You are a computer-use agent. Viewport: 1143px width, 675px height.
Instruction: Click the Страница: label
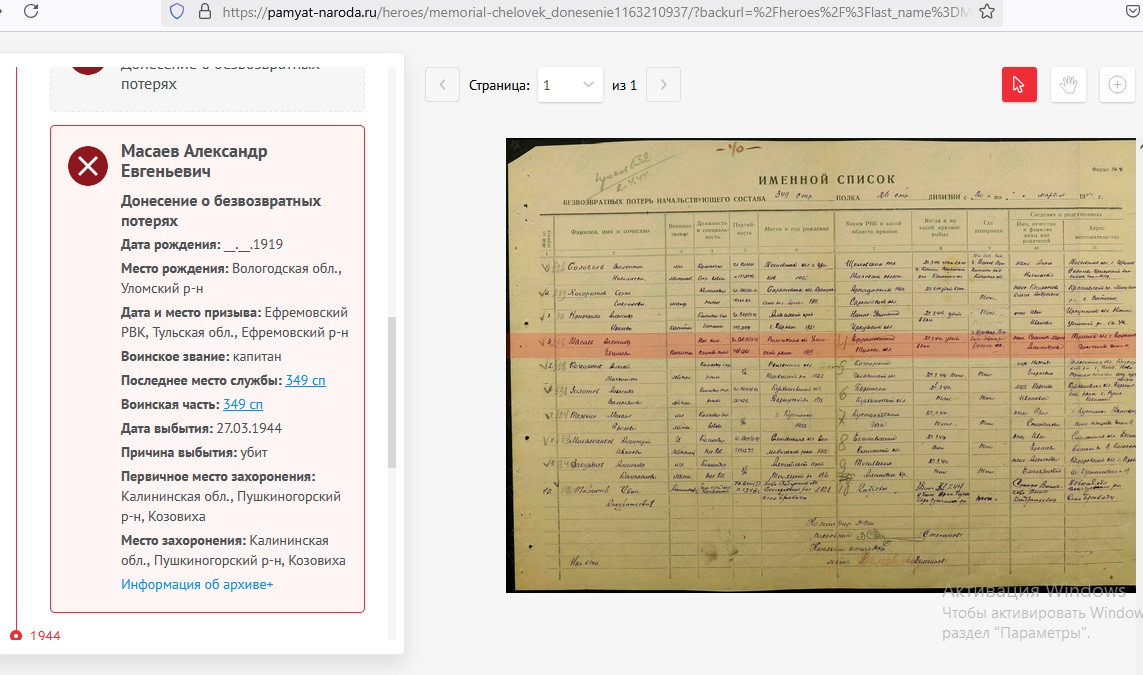[x=499, y=85]
